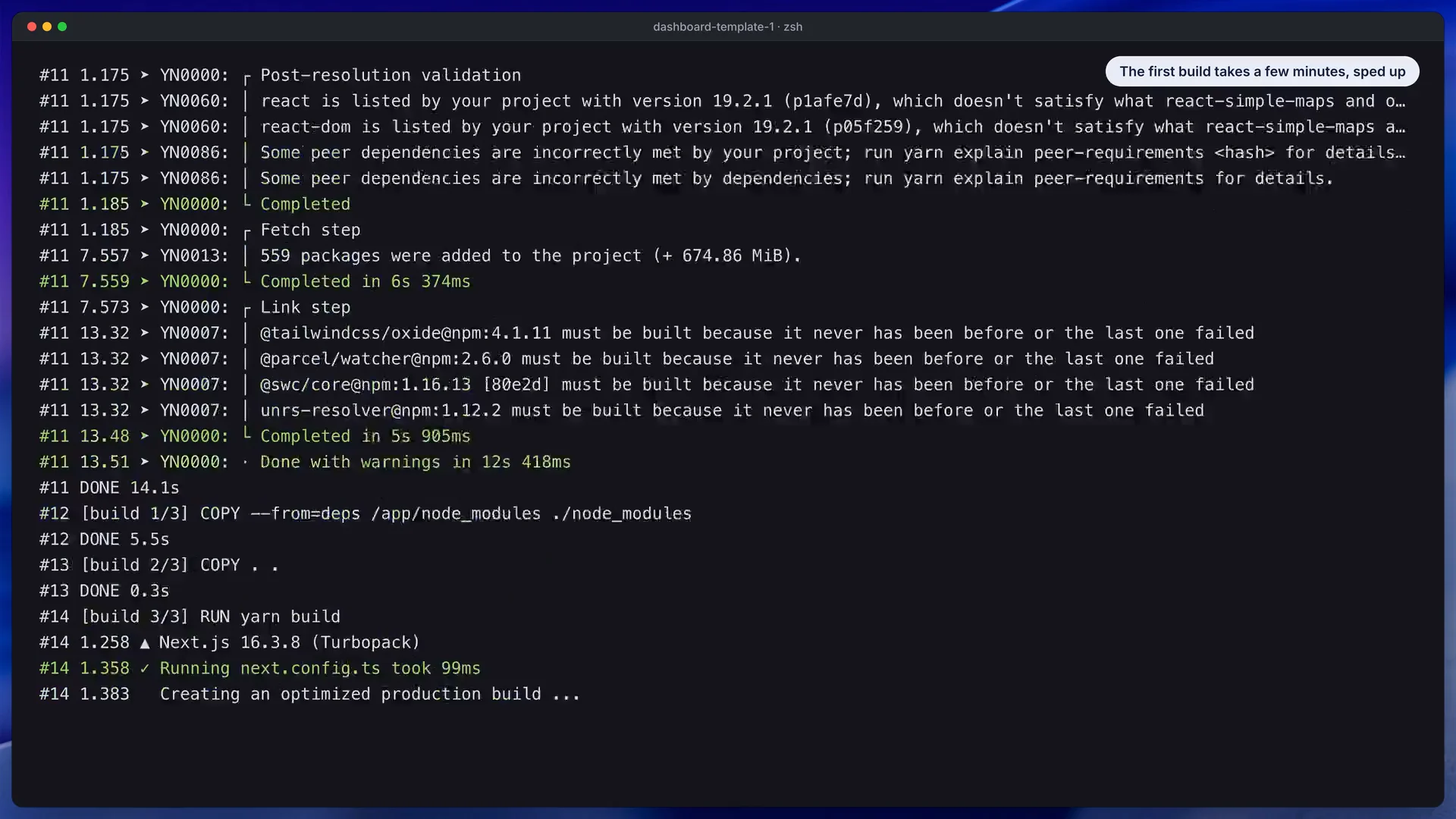Click the 'Running next.config.ts took 99ms' line

click(x=260, y=668)
